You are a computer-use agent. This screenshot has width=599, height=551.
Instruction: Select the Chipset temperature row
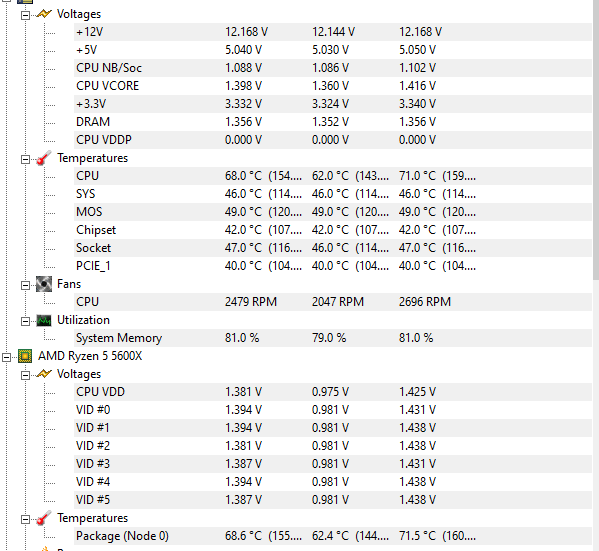pos(333,230)
